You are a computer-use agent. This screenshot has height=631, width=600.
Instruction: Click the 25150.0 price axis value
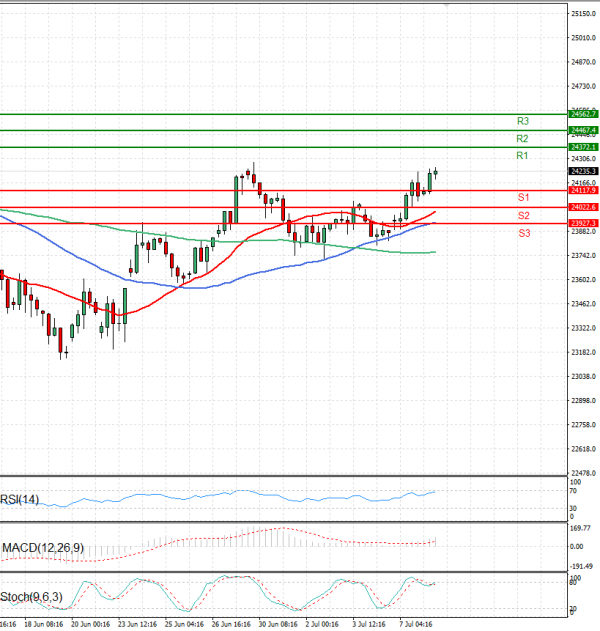[584, 14]
